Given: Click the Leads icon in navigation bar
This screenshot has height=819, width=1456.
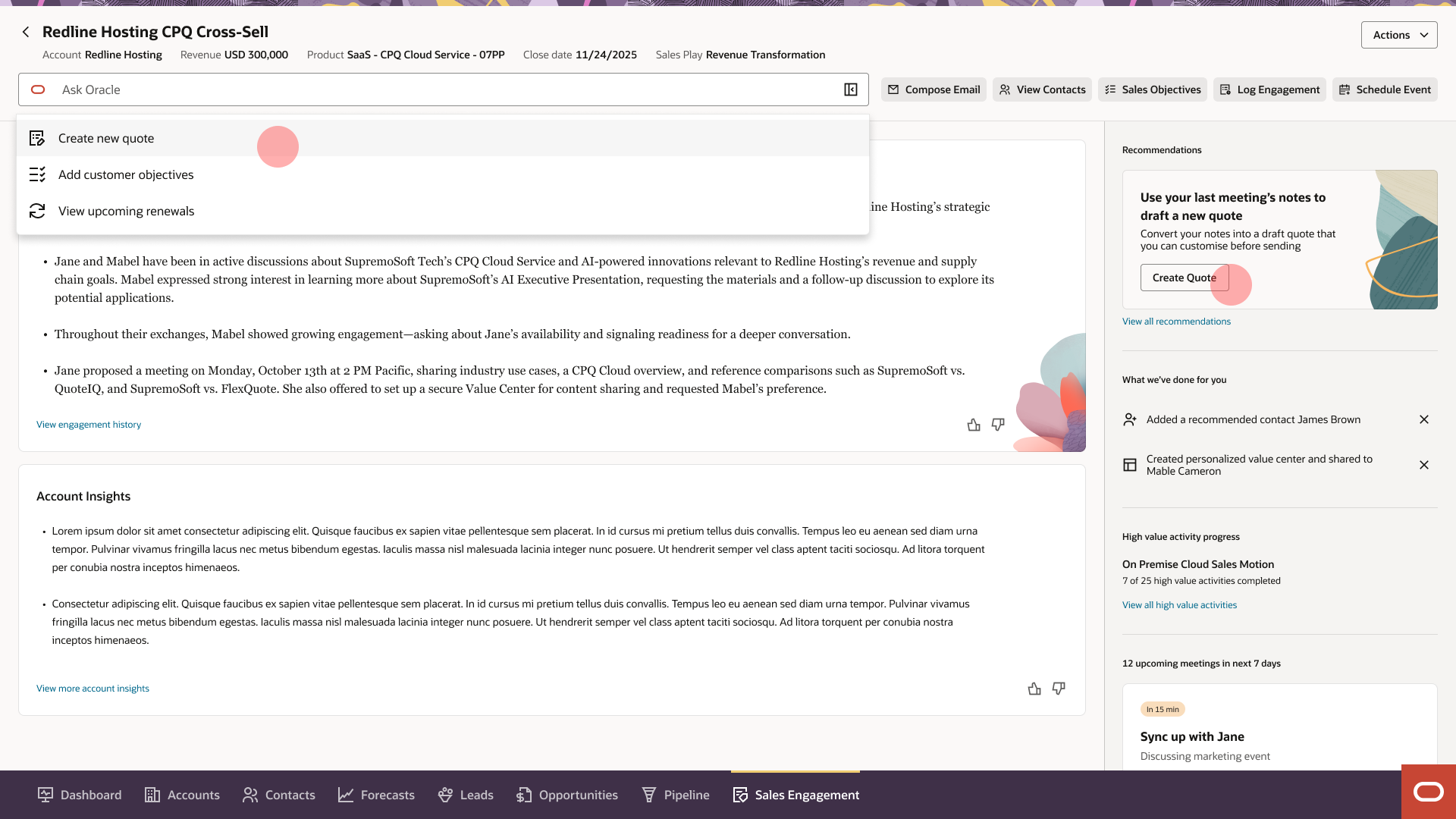Looking at the screenshot, I should click(445, 795).
